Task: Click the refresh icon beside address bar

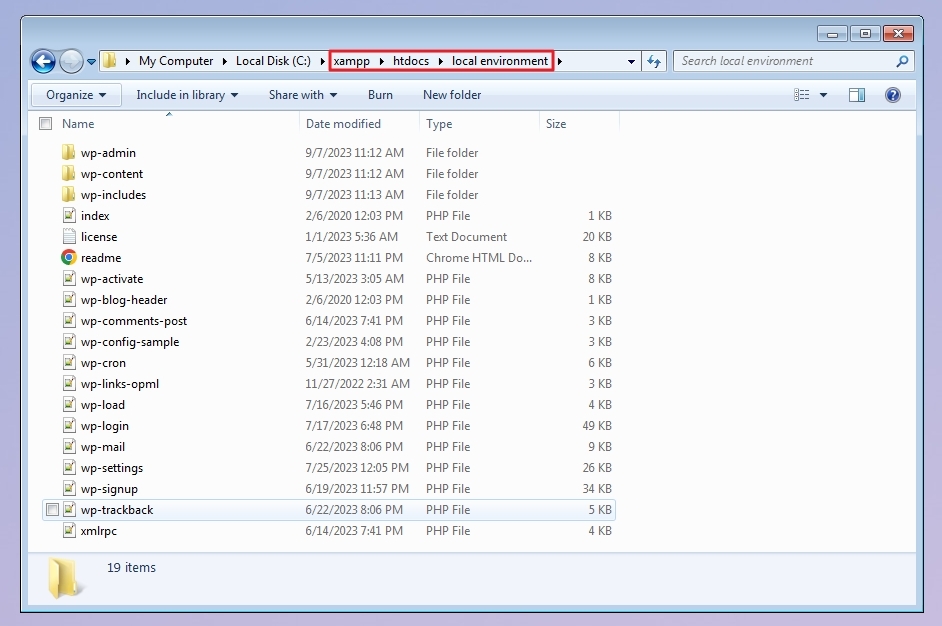Action: click(x=654, y=61)
